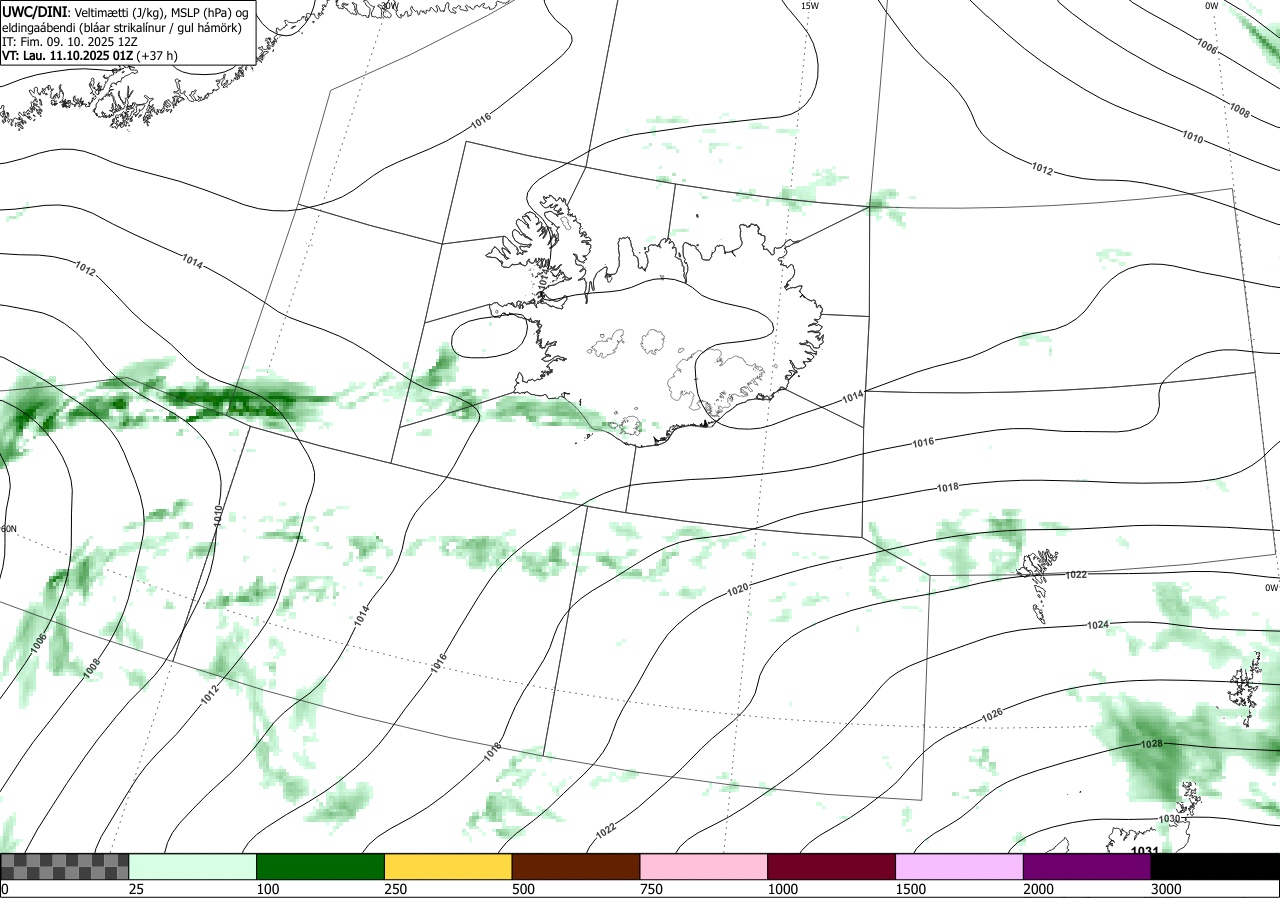This screenshot has height=898, width=1280.
Task: Click the "IT: Fim. 09. 10. 2025 12Z" line
Action: coord(70,41)
